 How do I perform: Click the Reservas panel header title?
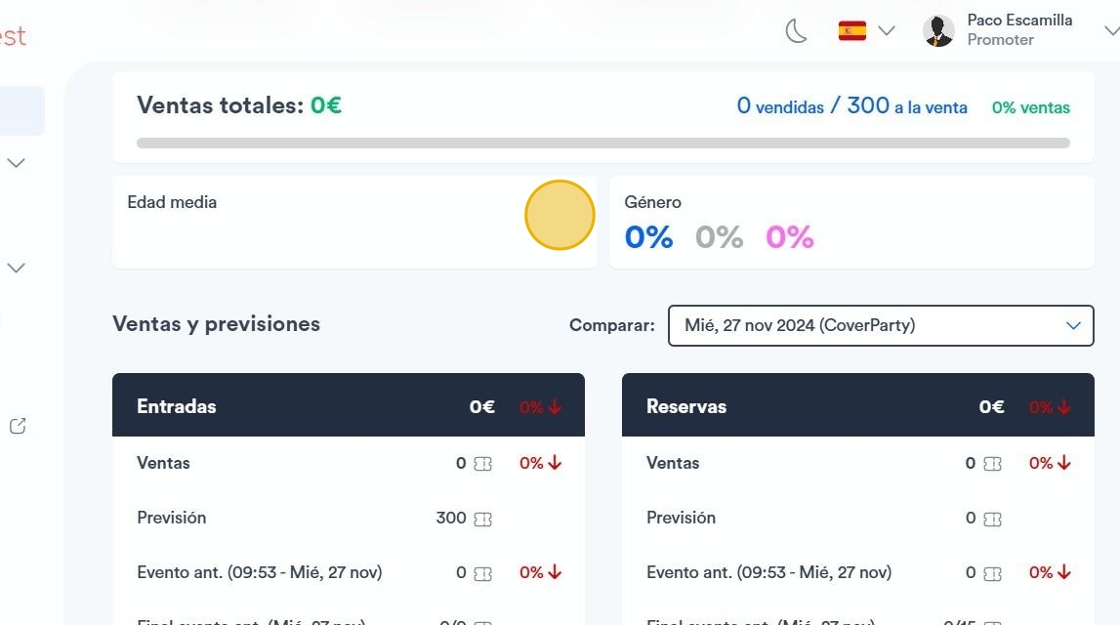pyautogui.click(x=686, y=406)
